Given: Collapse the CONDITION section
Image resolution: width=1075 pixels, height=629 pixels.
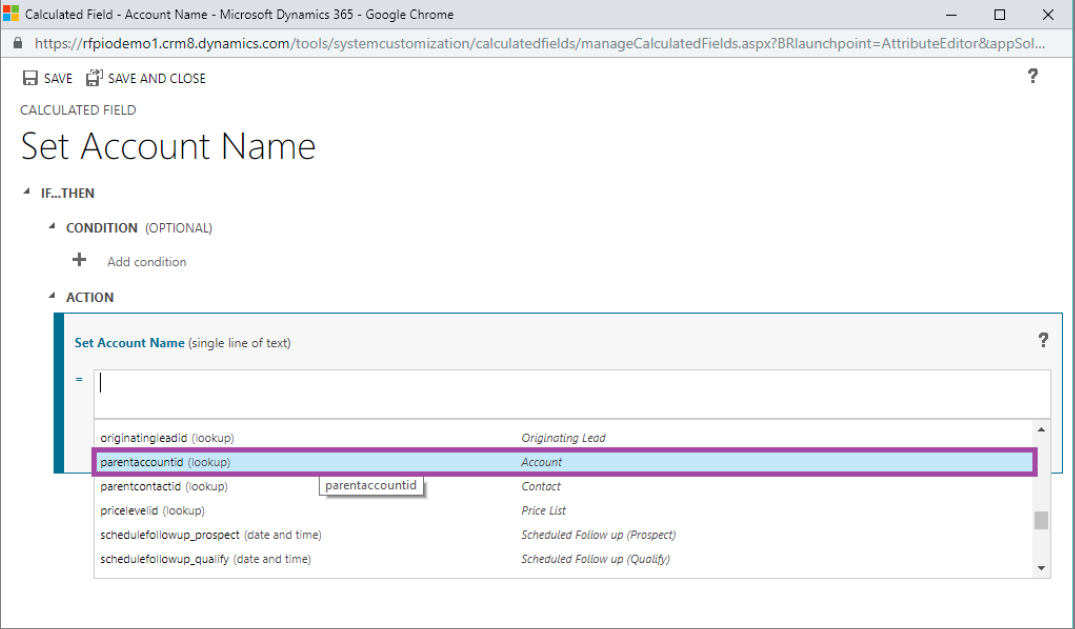Looking at the screenshot, I should click(51, 226).
